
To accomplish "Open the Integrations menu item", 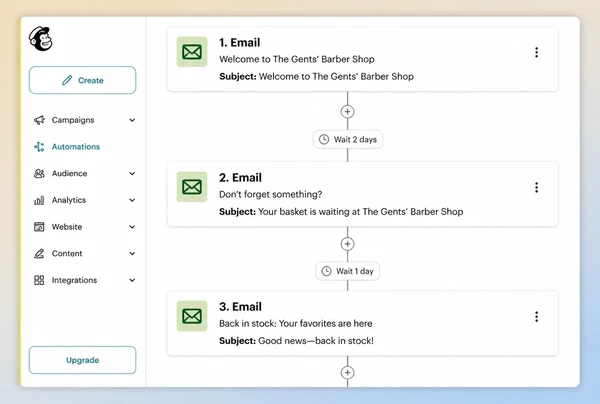I will click(x=84, y=280).
